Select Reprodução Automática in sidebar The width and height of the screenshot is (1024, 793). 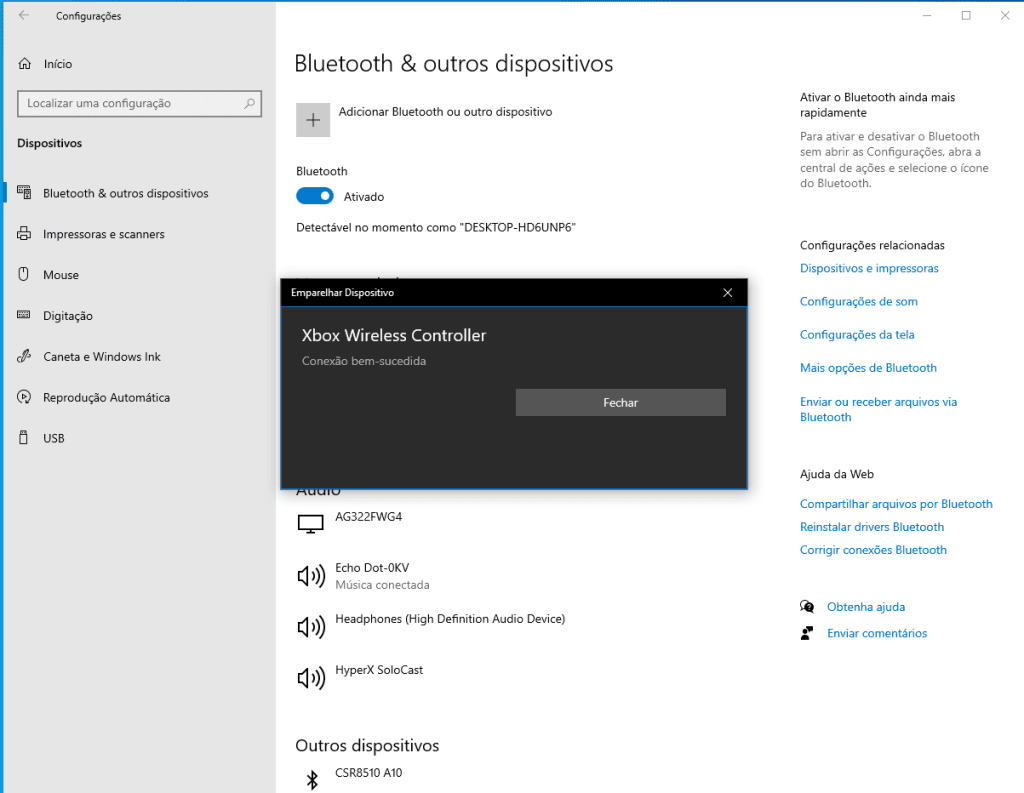tap(106, 398)
